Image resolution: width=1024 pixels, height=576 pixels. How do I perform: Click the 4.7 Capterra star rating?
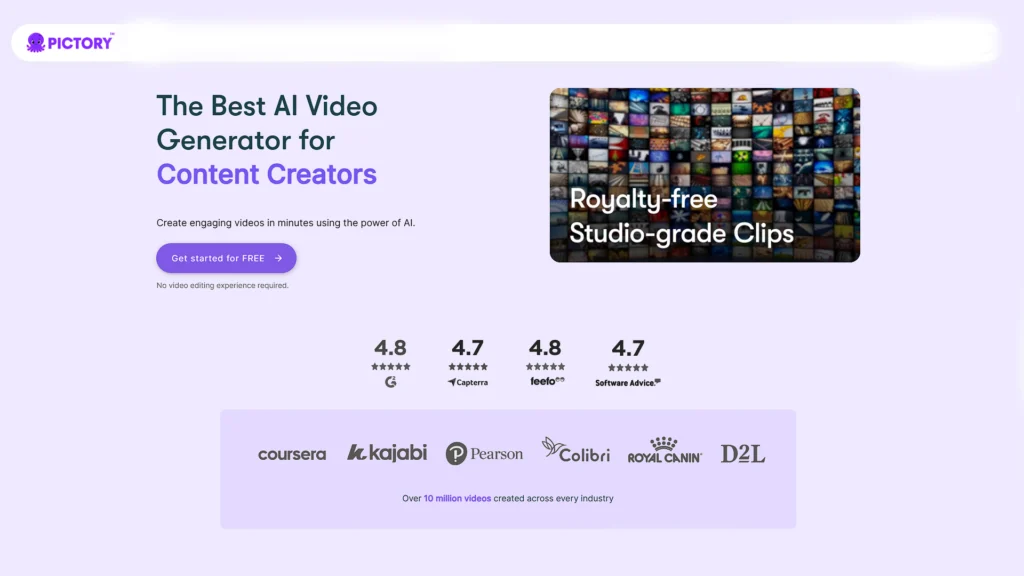click(468, 364)
